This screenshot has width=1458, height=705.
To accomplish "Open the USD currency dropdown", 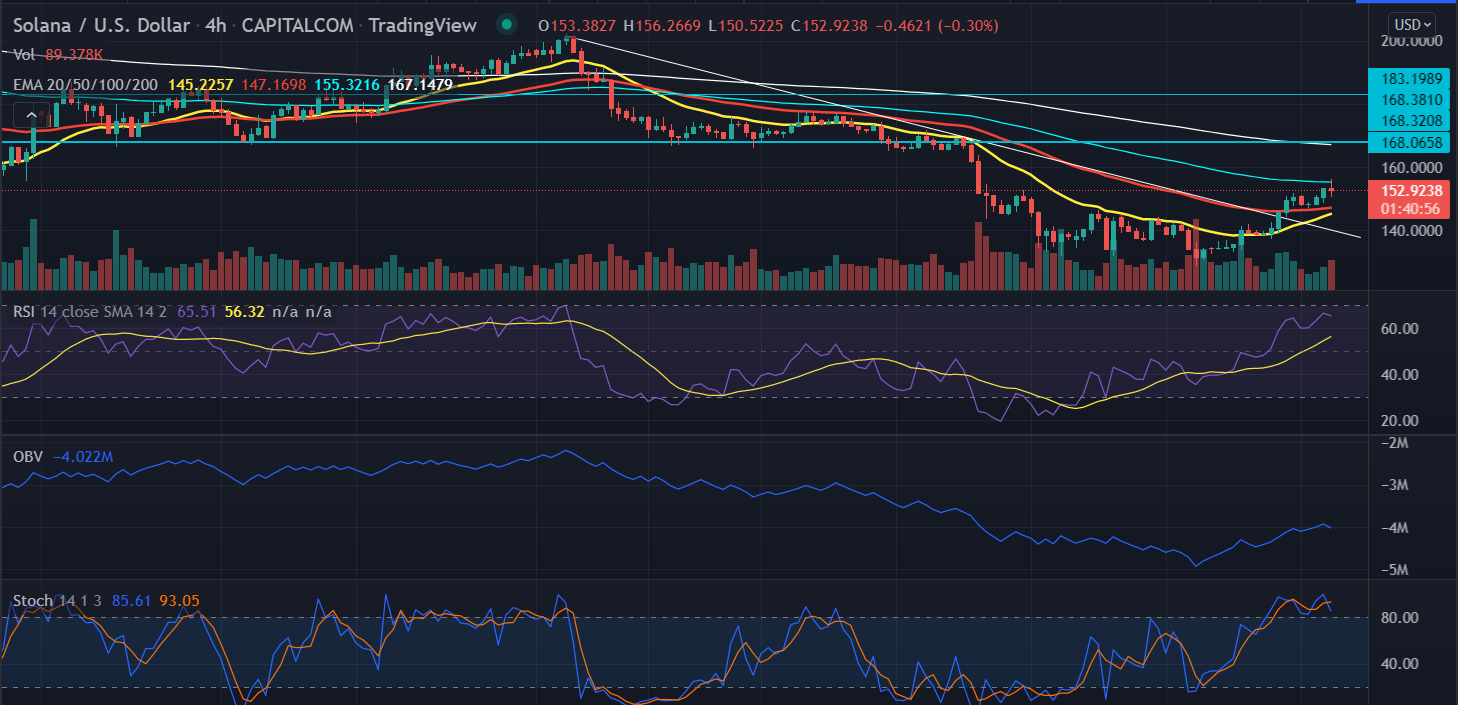I will (x=1411, y=24).
